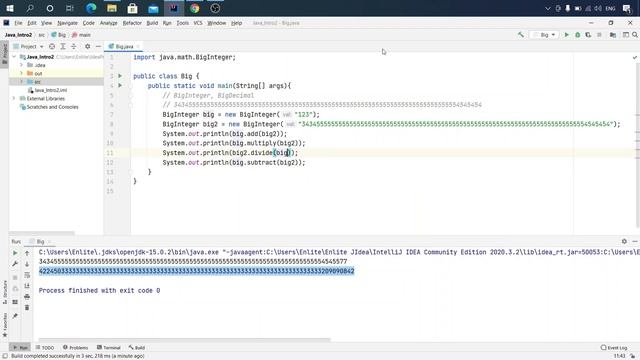
Task: Toggle scroll to end in the Run console
Action: pos(27,286)
